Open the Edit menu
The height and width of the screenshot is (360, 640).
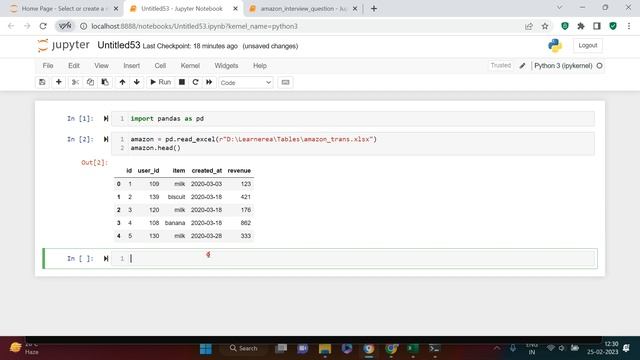click(74, 66)
